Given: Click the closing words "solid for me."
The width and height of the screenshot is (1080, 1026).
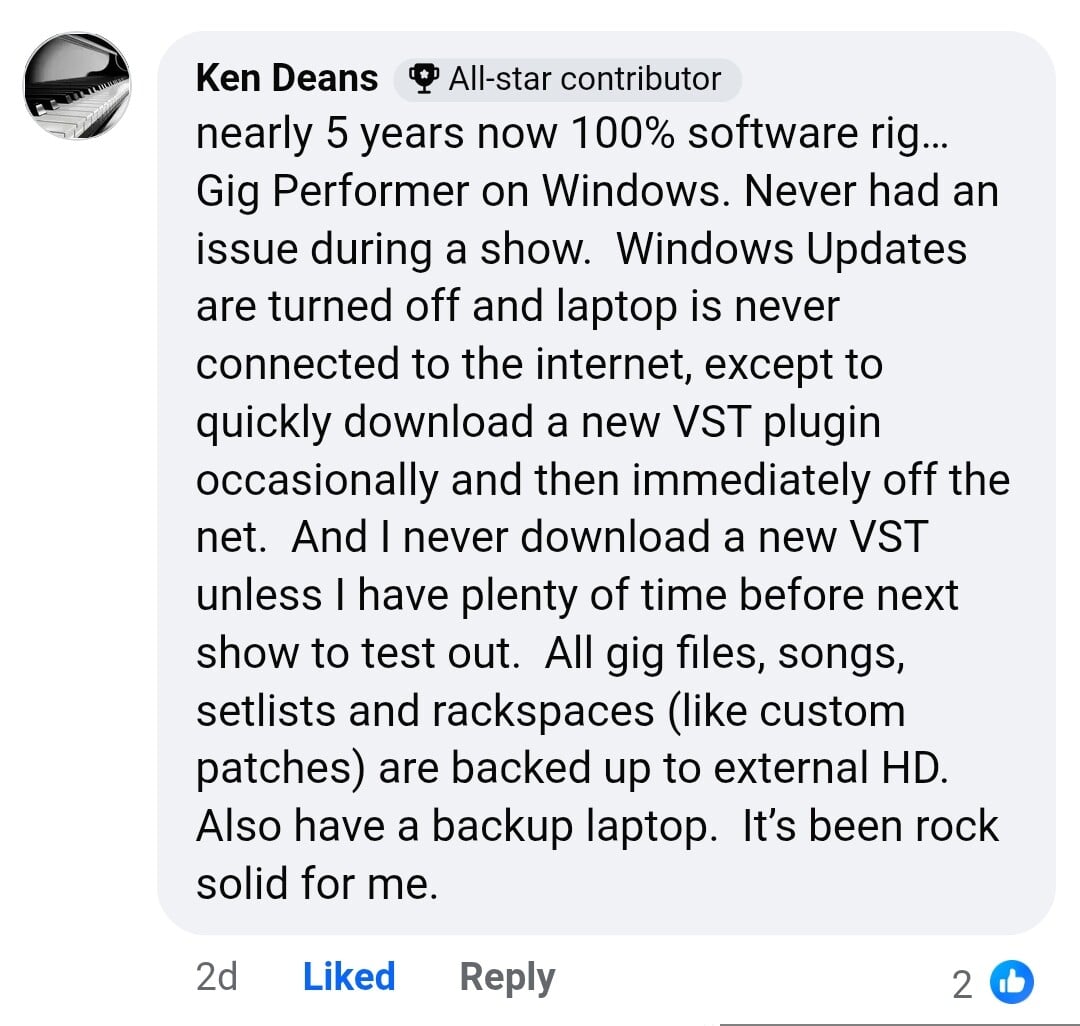Looking at the screenshot, I should point(317,884).
